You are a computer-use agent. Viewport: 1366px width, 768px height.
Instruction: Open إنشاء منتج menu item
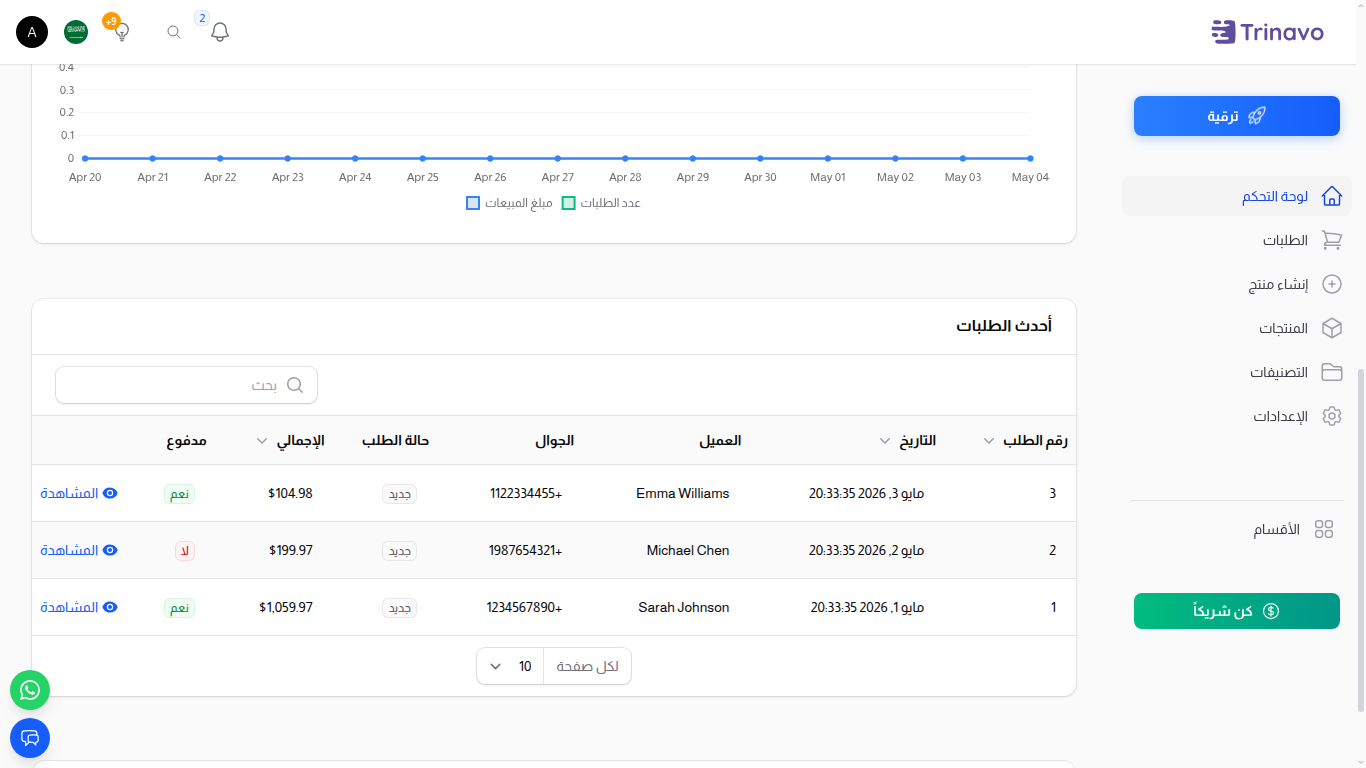coord(1237,284)
